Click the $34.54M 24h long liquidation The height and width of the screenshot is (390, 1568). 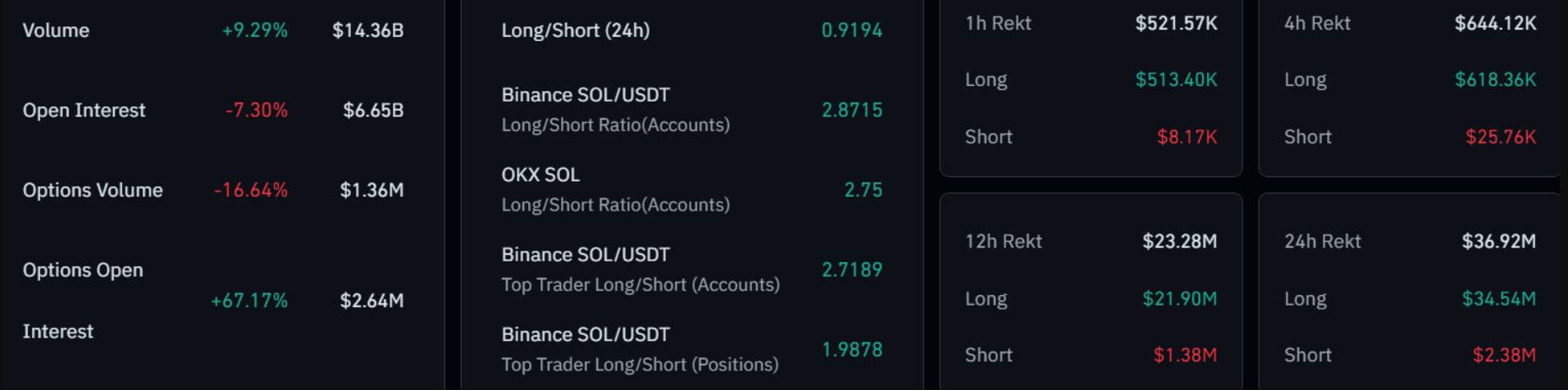pyautogui.click(x=1498, y=298)
